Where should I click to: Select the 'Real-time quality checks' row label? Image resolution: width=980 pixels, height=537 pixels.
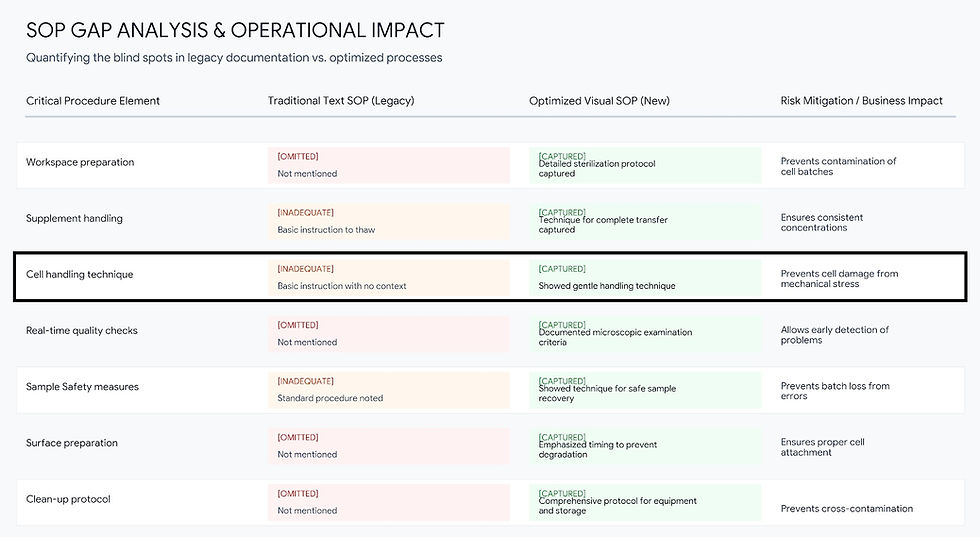pyautogui.click(x=81, y=331)
